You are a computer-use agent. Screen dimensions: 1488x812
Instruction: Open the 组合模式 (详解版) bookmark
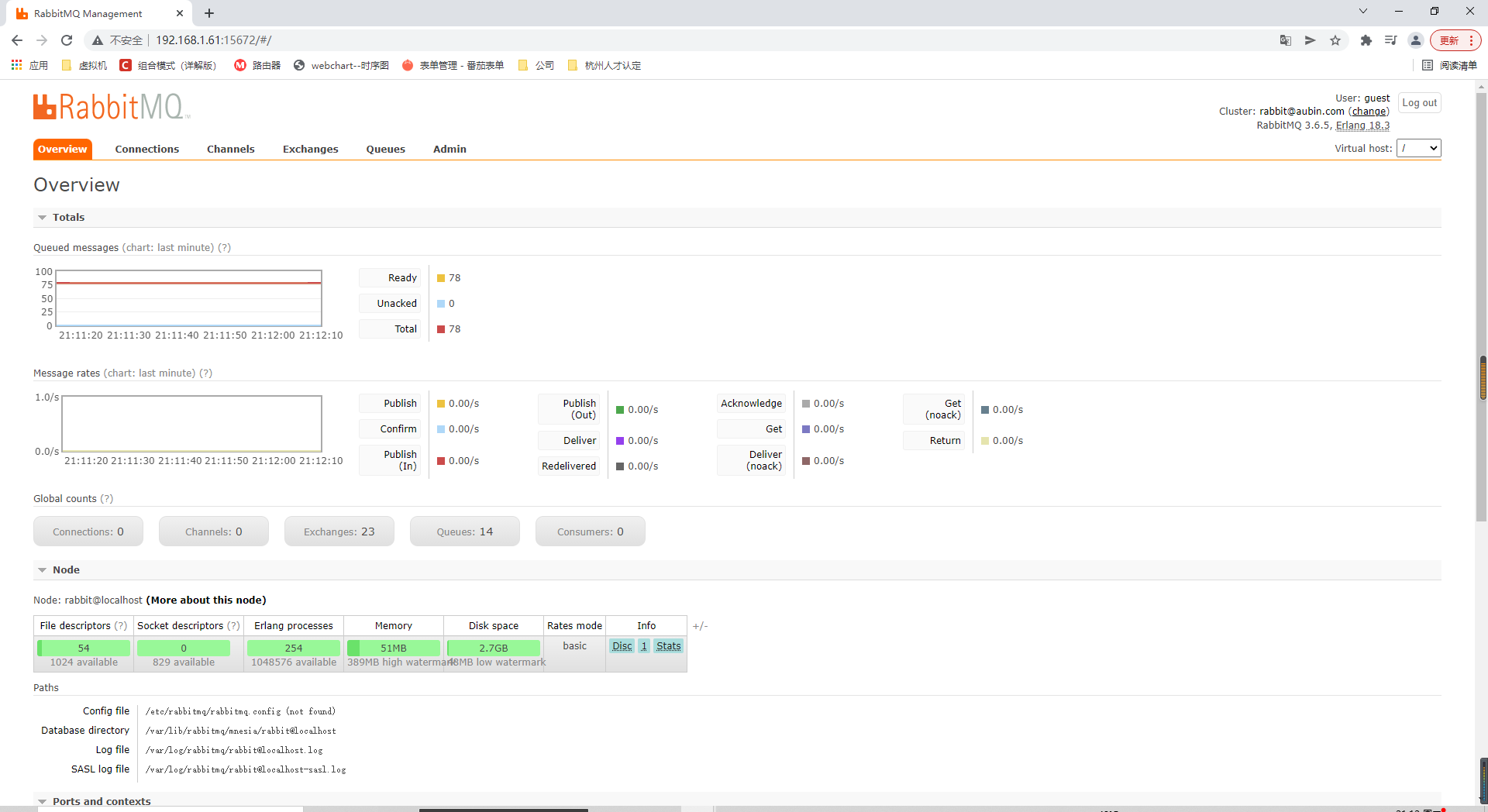tap(168, 65)
